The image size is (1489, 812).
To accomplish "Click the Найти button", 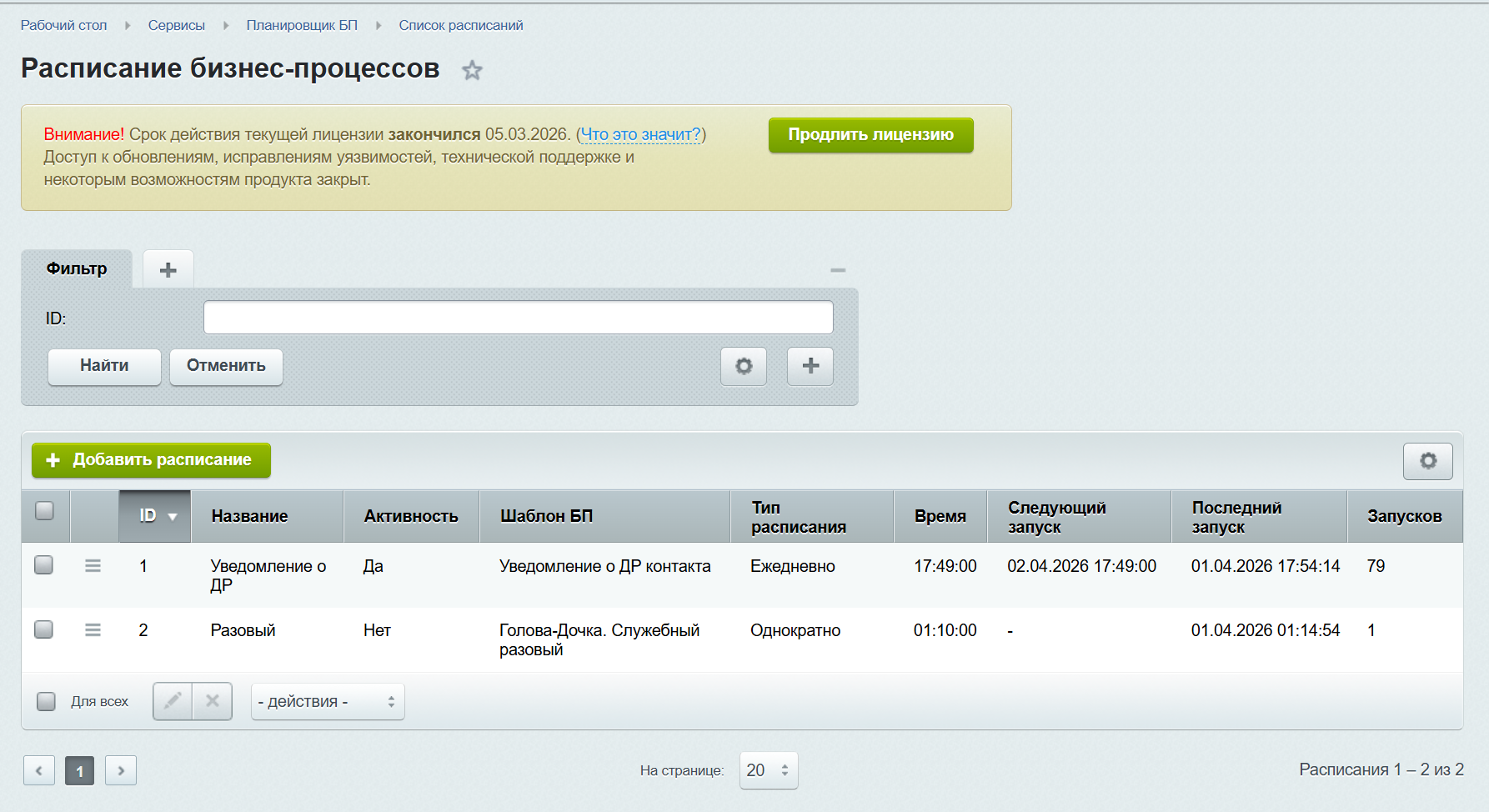I will point(104,366).
